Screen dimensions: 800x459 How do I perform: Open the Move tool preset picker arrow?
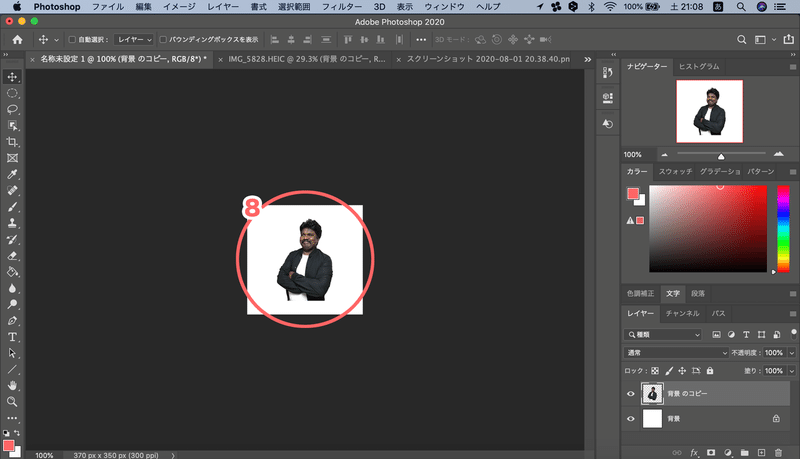pos(56,40)
